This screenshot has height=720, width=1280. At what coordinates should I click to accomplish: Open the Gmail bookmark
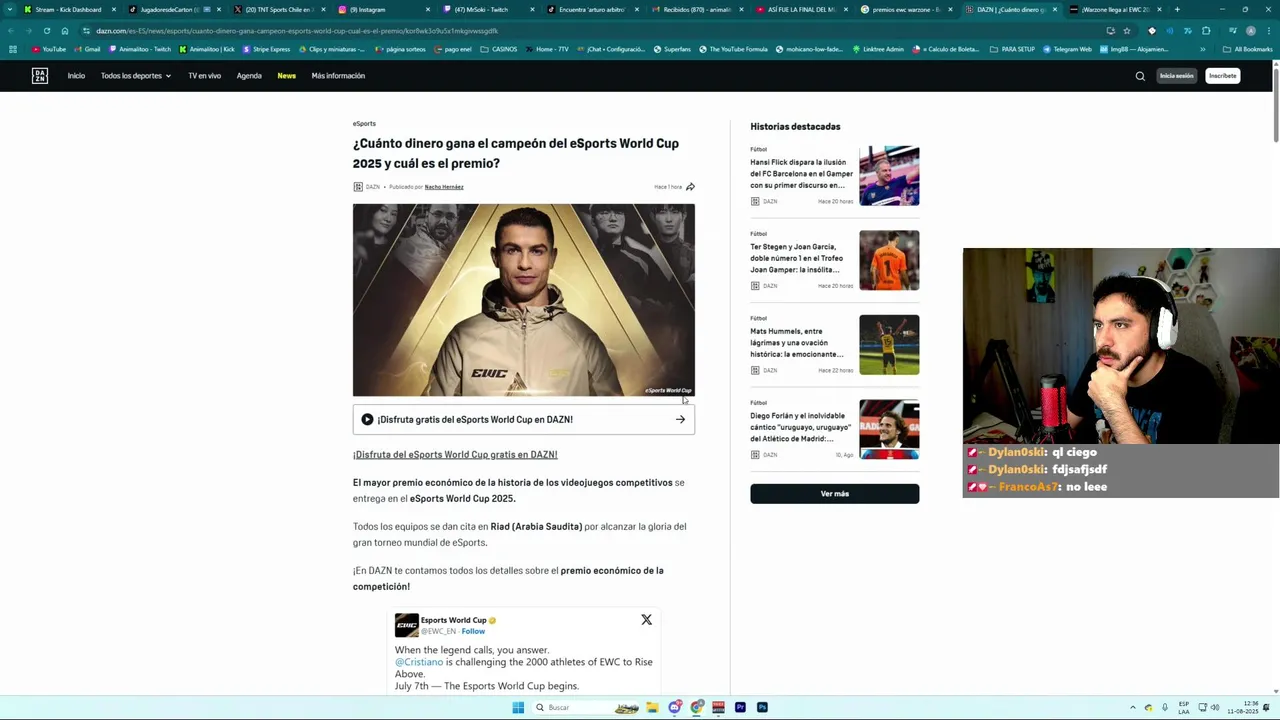click(87, 49)
